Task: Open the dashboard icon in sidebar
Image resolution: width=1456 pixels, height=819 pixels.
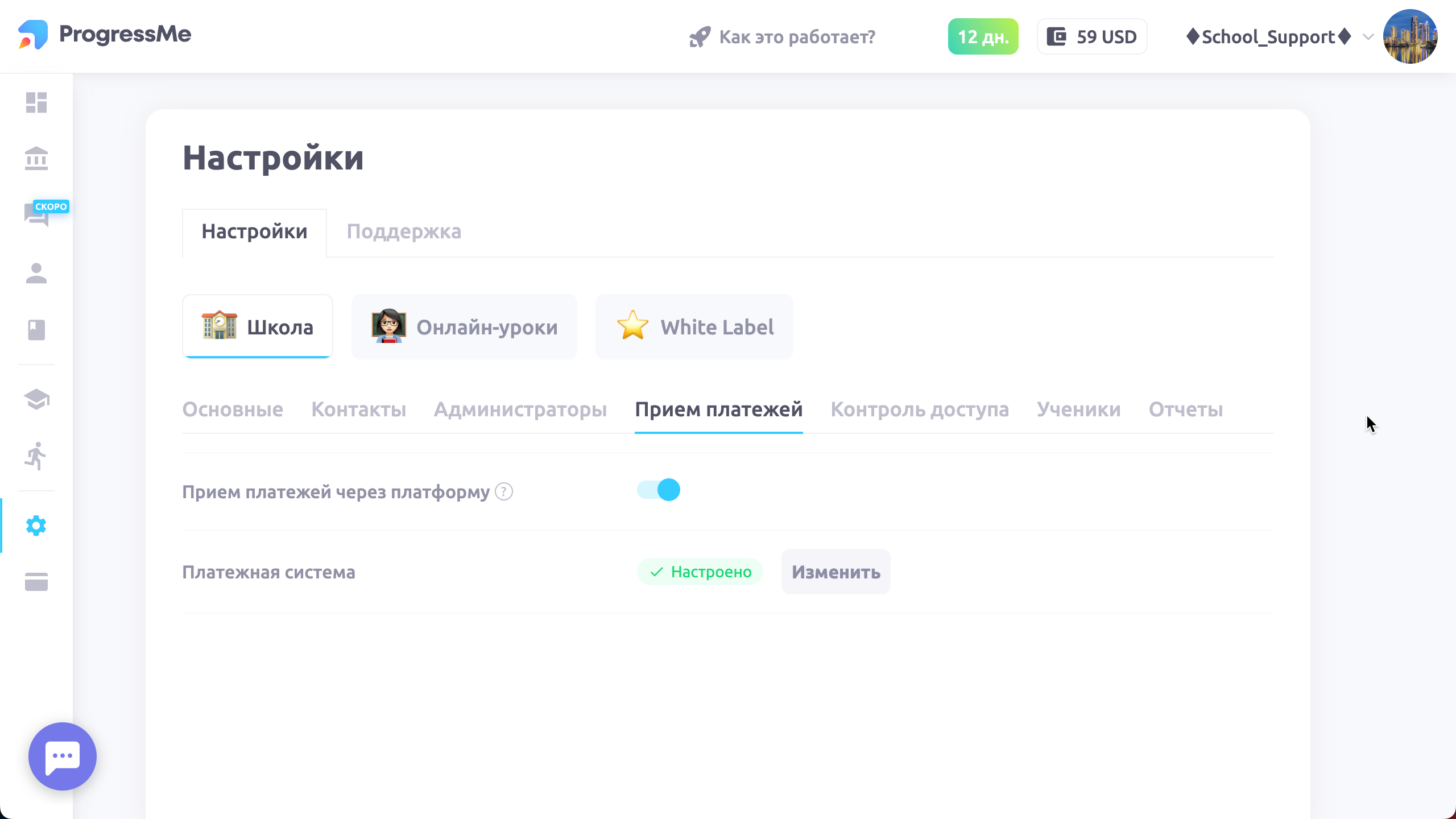Action: coord(36,103)
